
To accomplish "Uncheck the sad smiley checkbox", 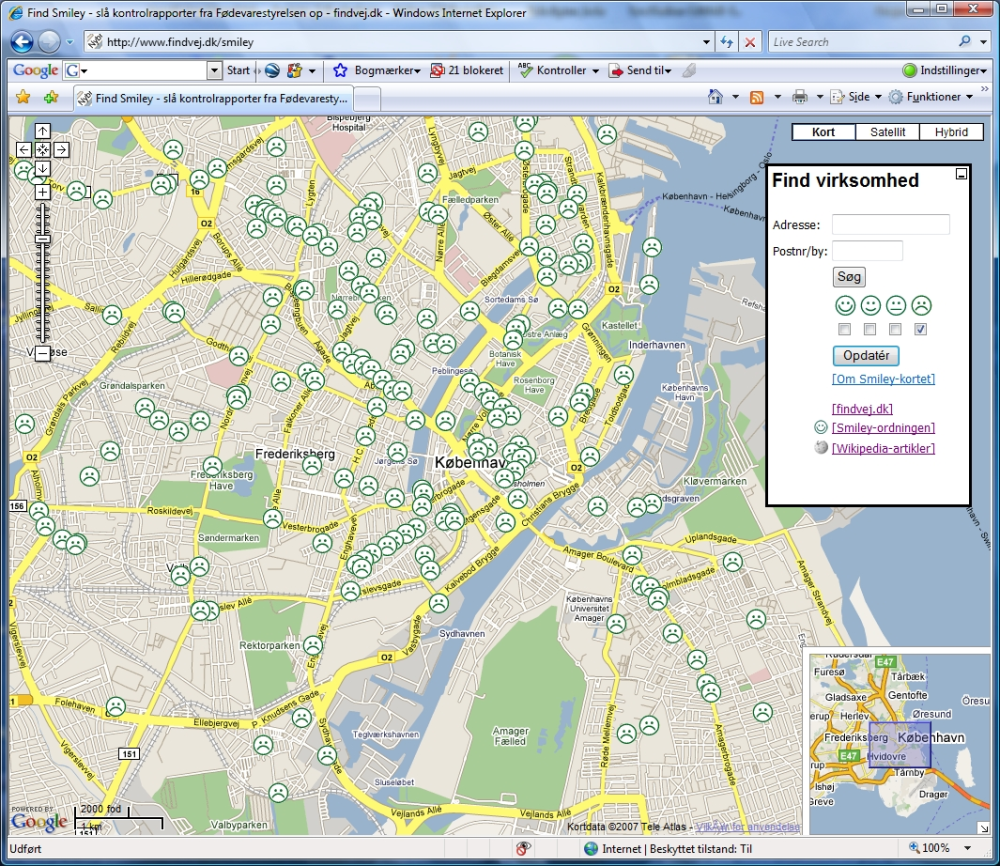I will [920, 329].
